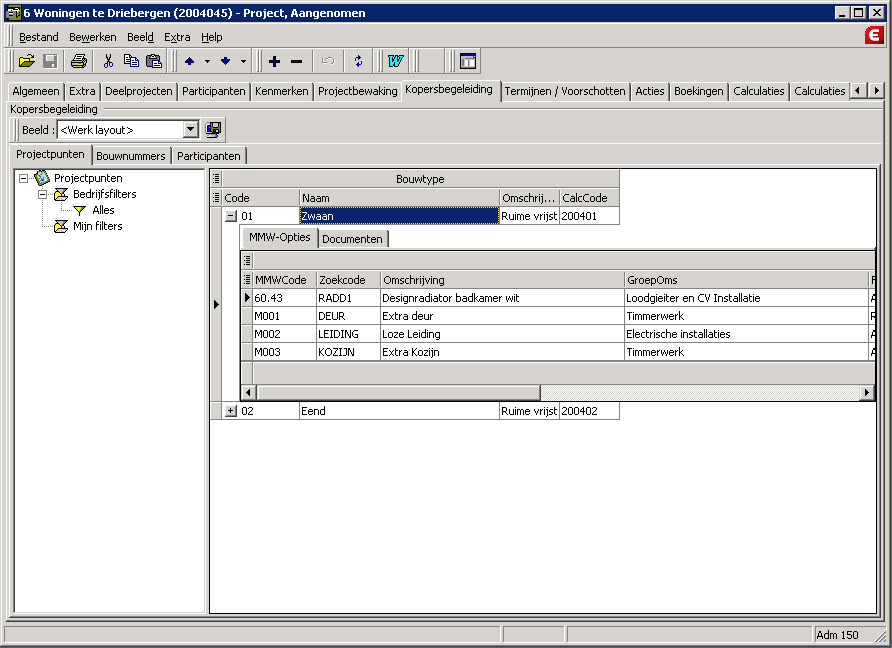Click the open folder toolbar icon
Screen dimensions: 892x648
point(27,61)
